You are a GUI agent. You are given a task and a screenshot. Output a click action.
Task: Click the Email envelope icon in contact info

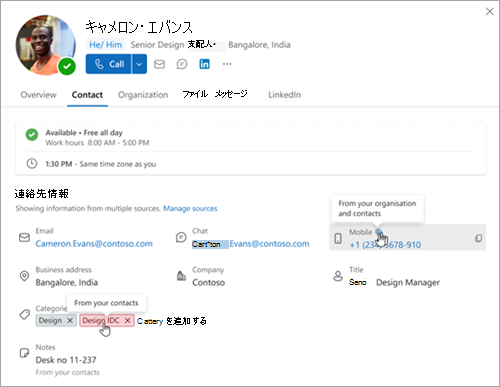point(24,237)
